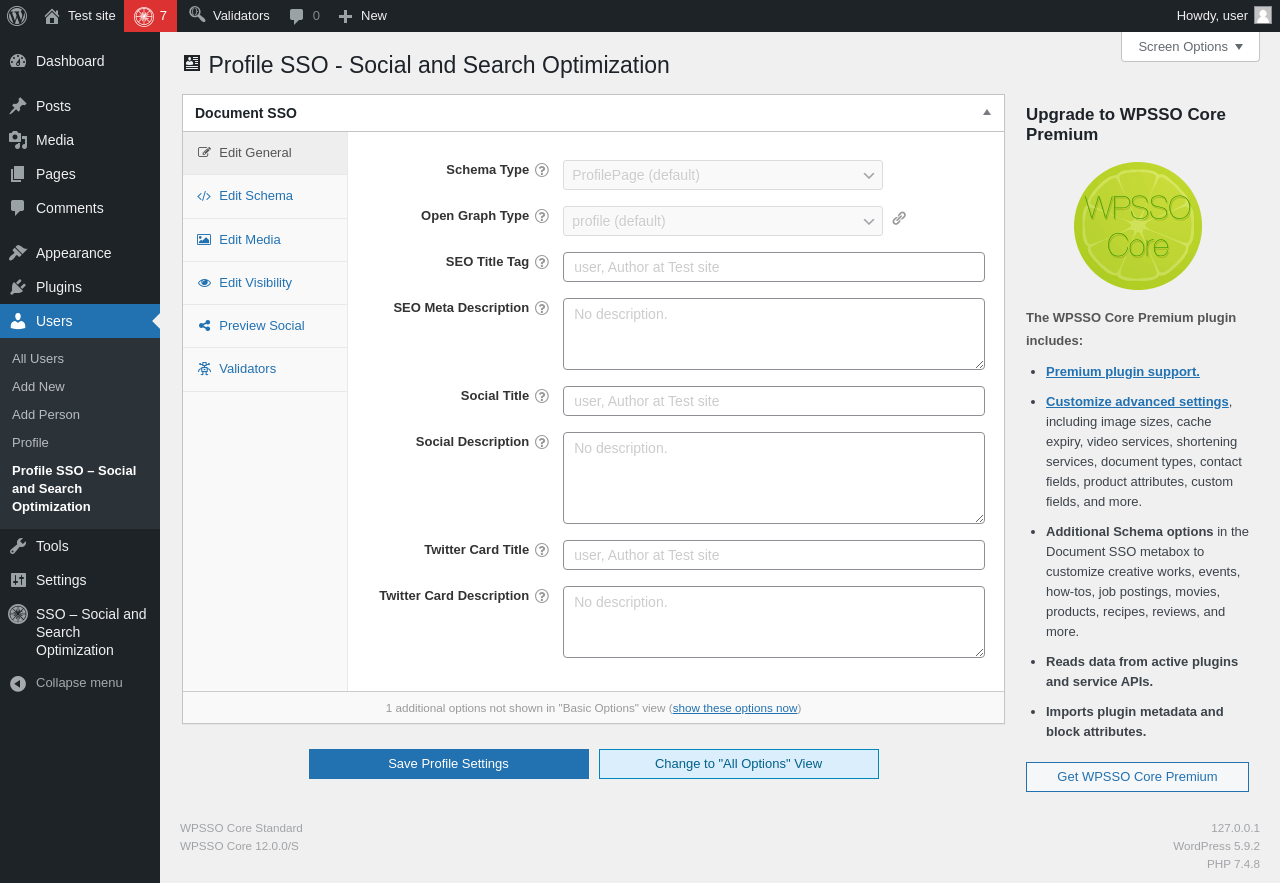
Task: Click the WPSSO Core lemon logo
Action: pos(1138,226)
